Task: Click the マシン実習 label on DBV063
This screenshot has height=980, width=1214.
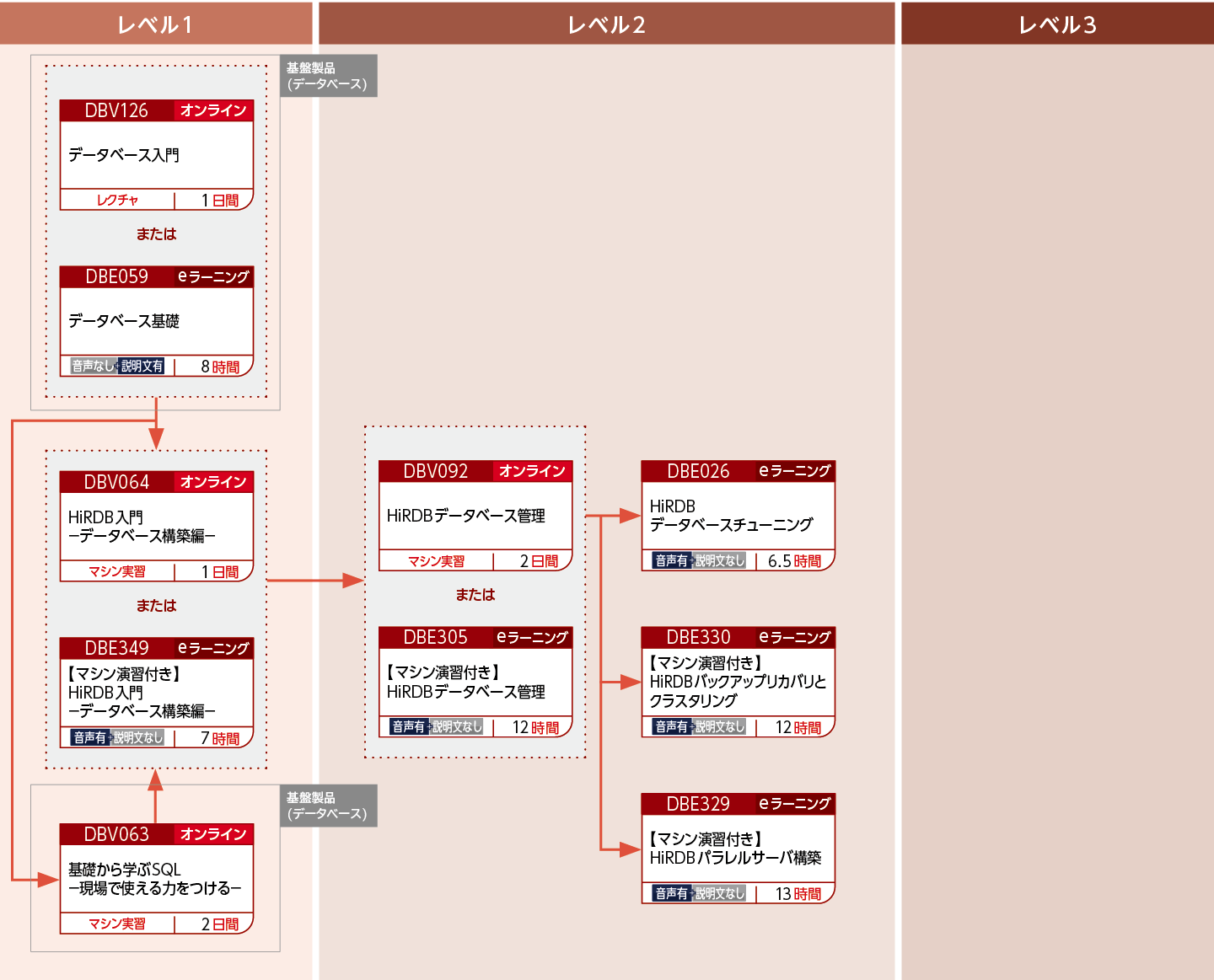Action: pos(117,924)
